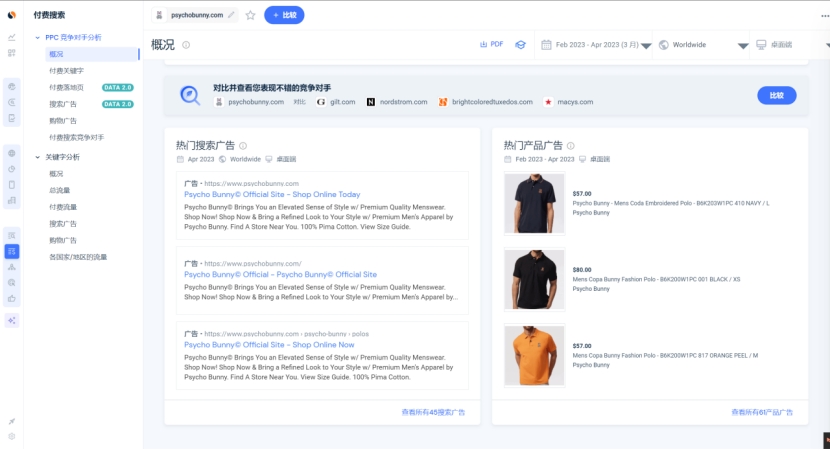The width and height of the screenshot is (830, 450).
Task: Click the info icon beside 热门产品广告
Action: tap(571, 145)
